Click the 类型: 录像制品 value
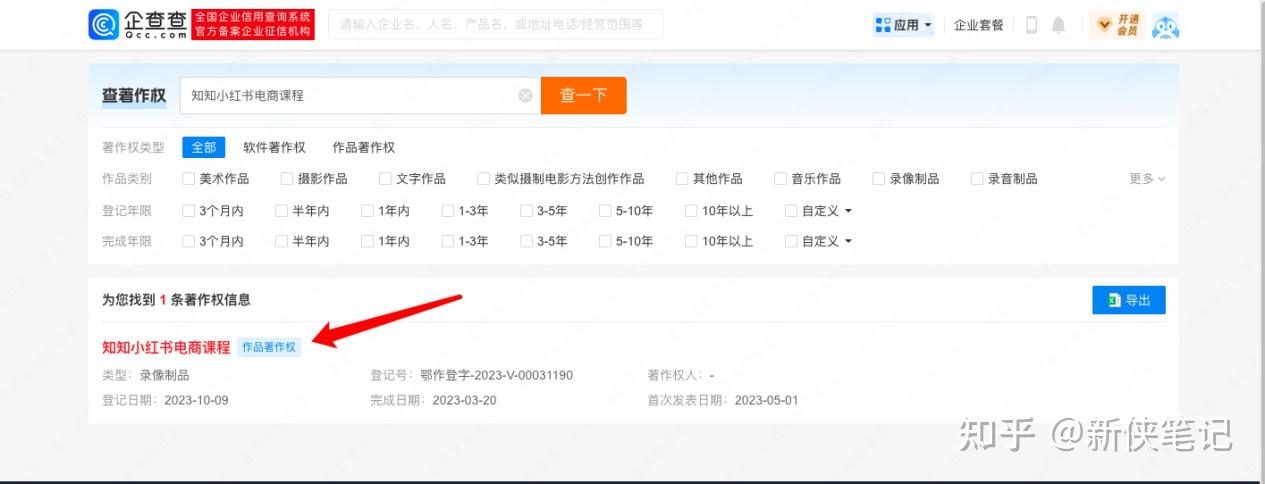Screen dimensions: 1265x484 coord(164,375)
